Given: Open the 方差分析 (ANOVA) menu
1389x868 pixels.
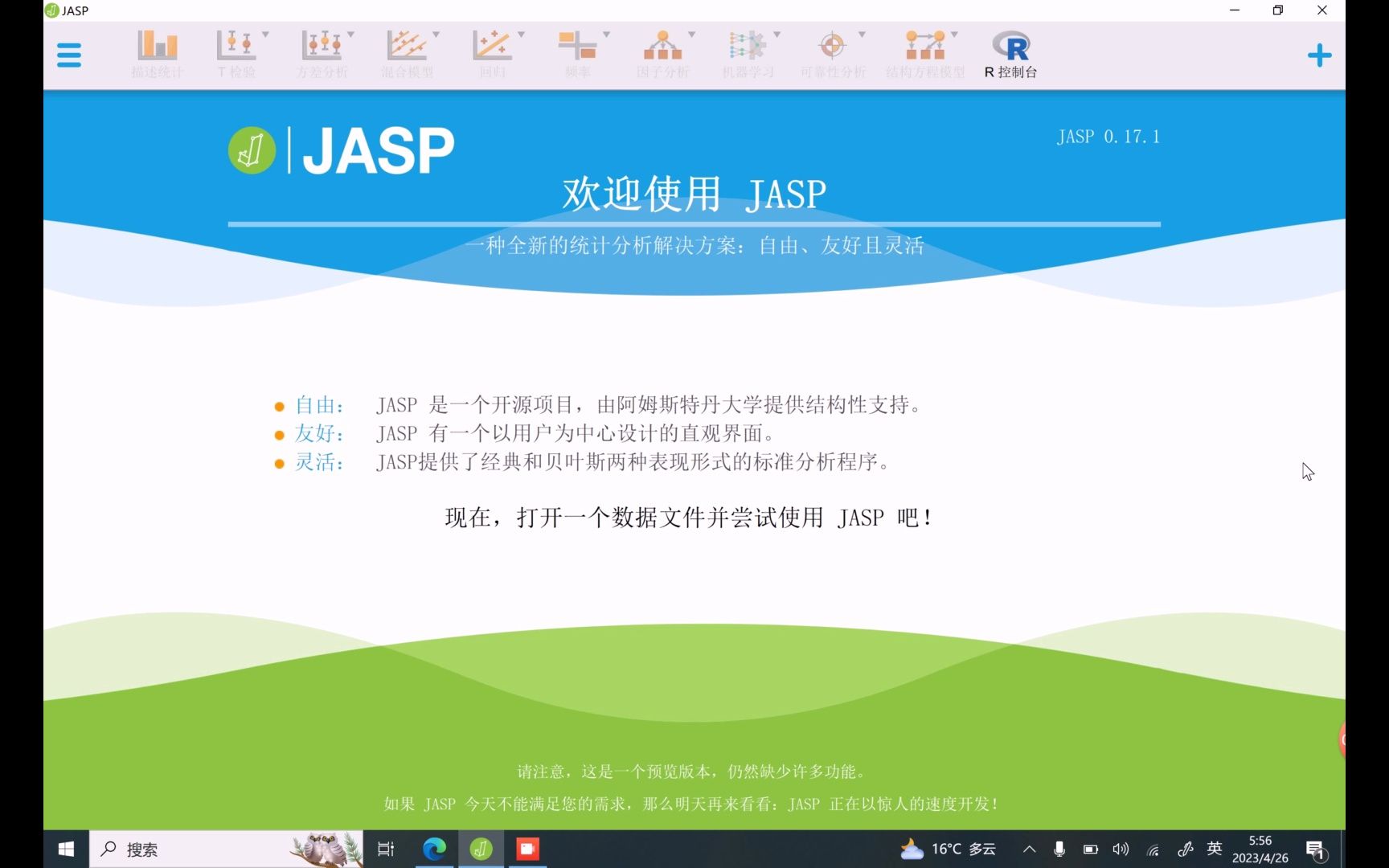Looking at the screenshot, I should coord(322,54).
